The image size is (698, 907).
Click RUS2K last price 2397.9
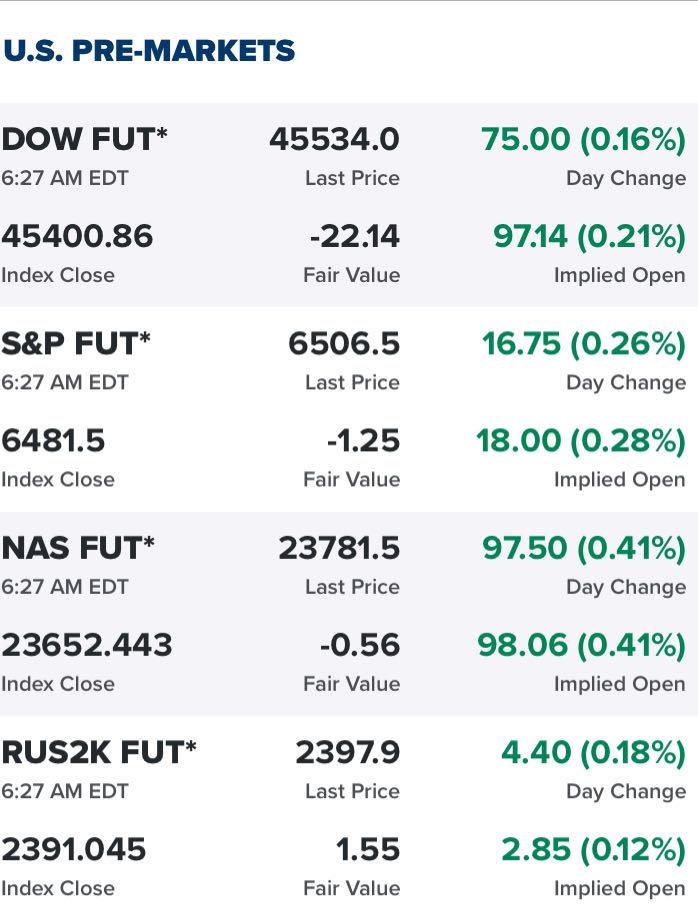347,752
